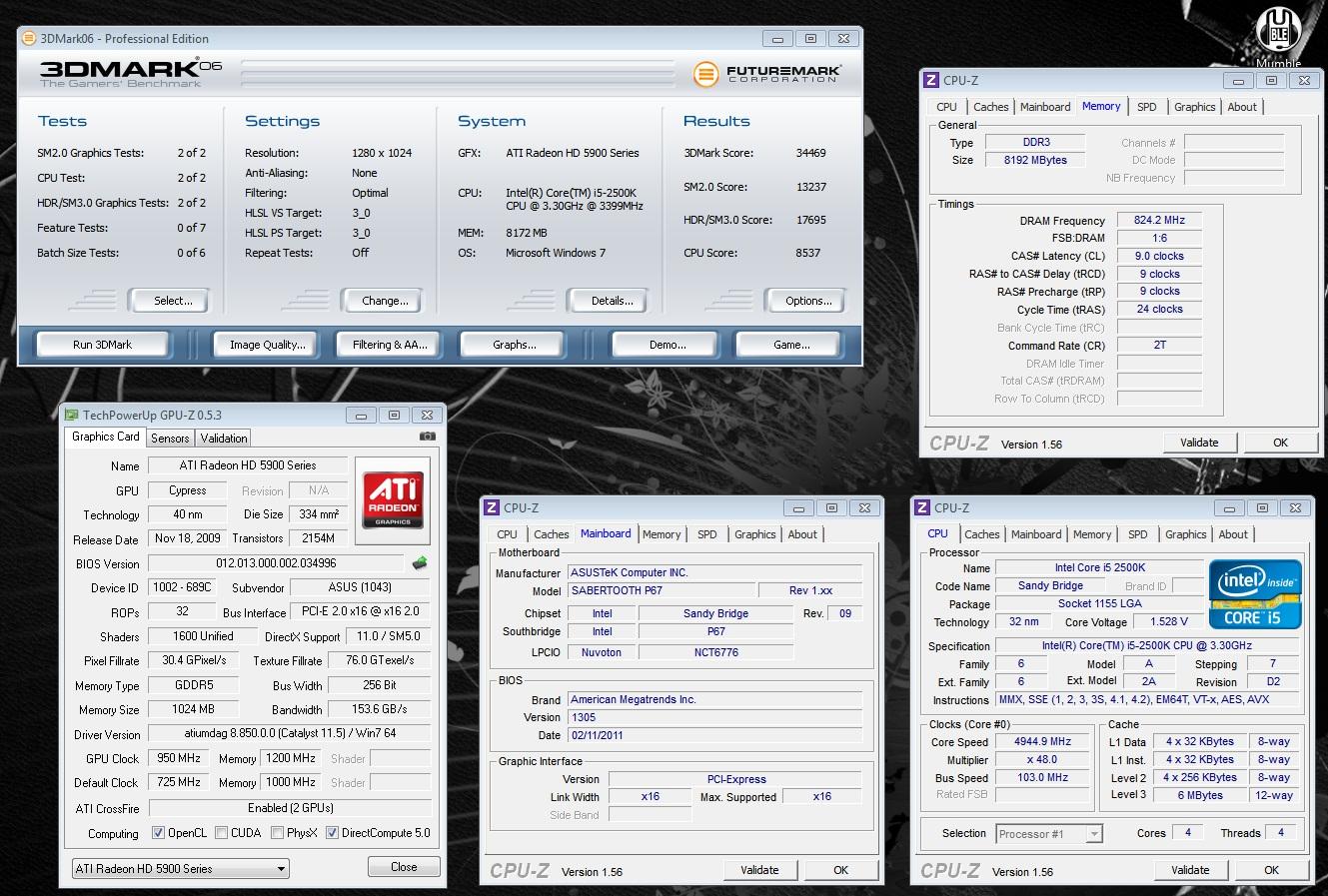
Task: Click the Run 3DMark button
Action: click(102, 345)
